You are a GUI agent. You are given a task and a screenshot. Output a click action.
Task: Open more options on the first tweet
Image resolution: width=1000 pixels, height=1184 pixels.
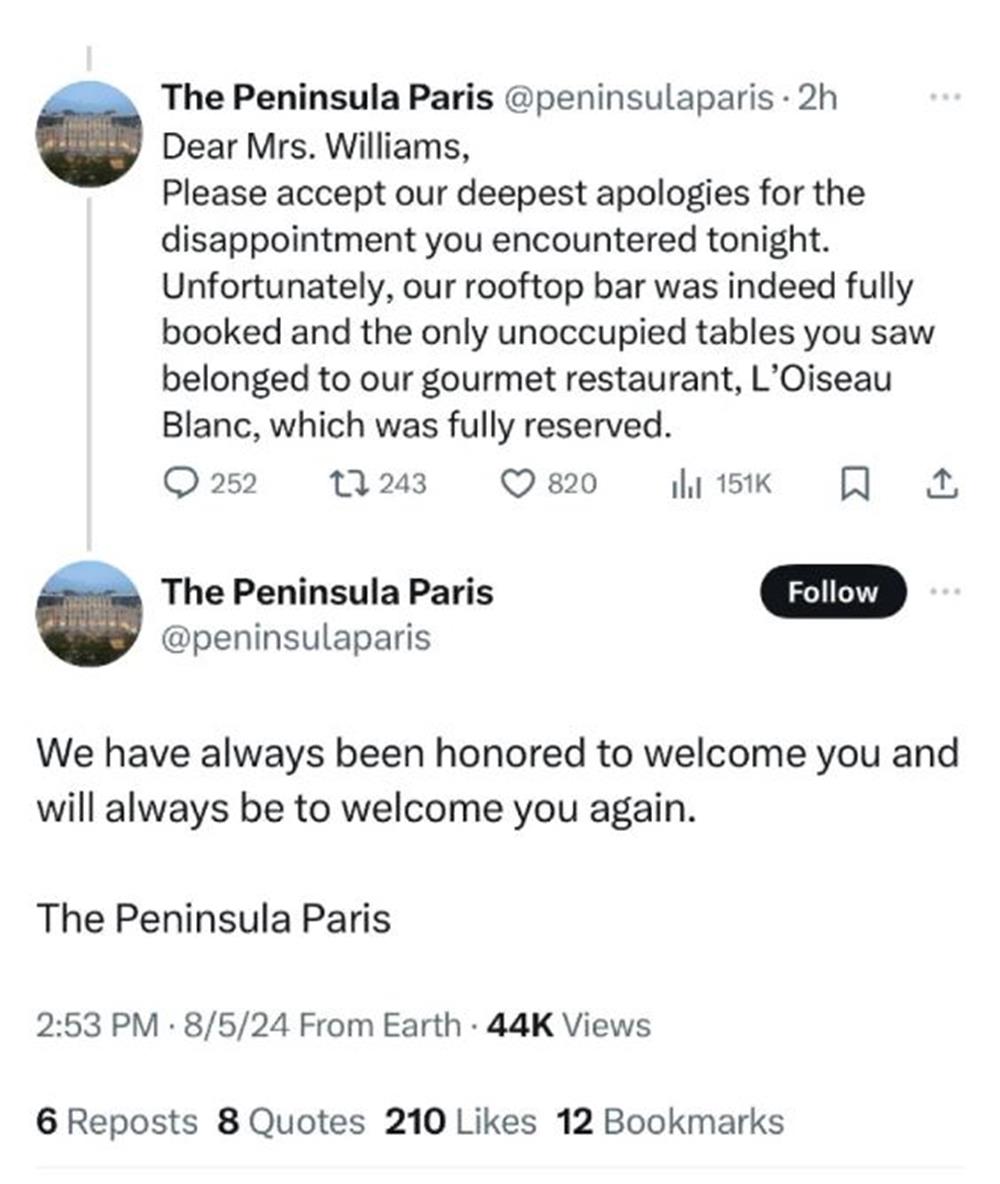click(x=943, y=98)
